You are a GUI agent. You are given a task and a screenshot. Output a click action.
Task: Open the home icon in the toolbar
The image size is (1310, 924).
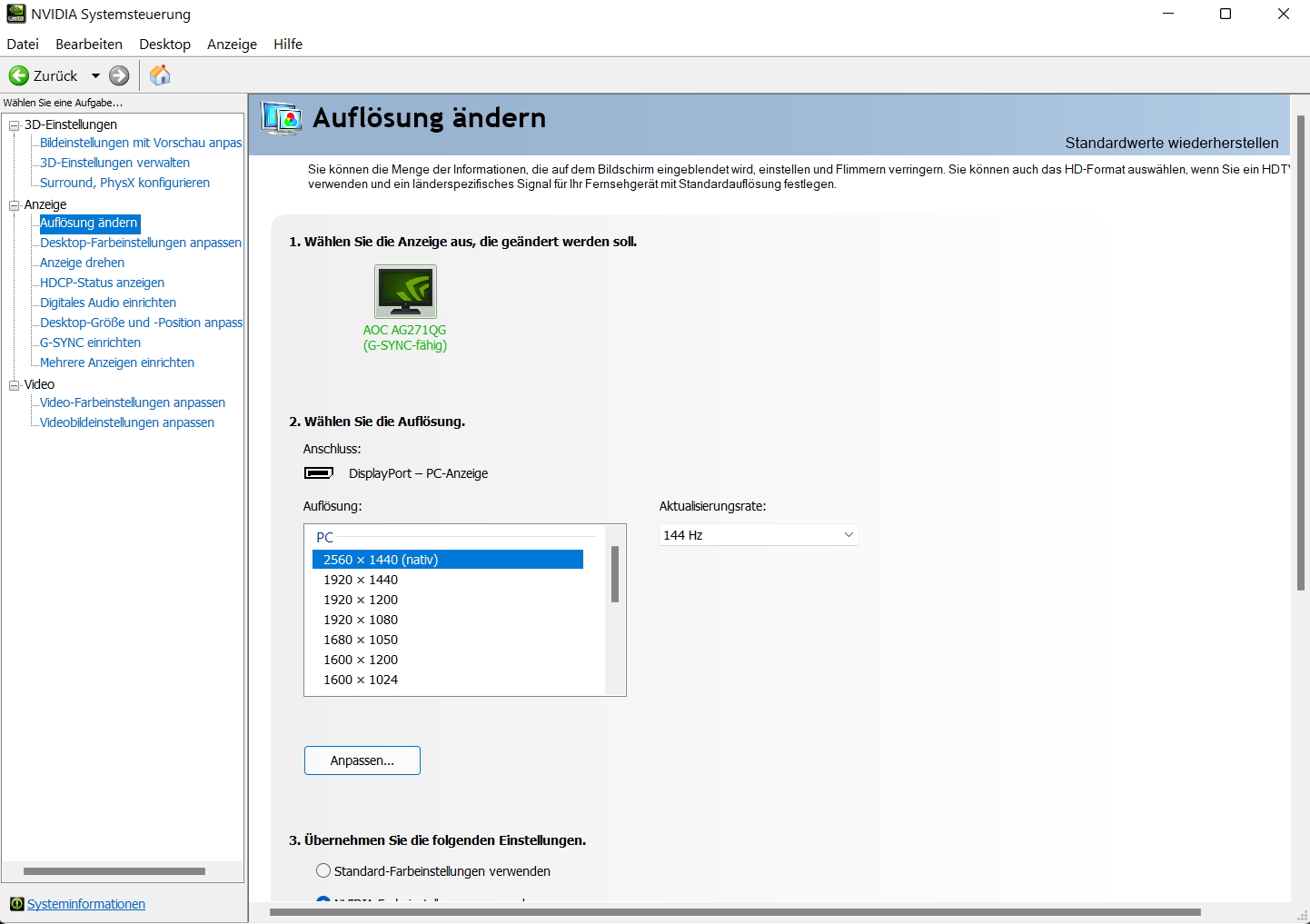coord(160,75)
